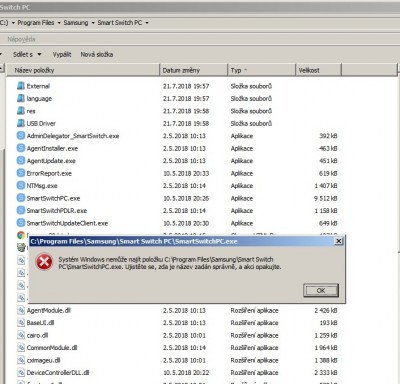
Task: Select SmartSwitchPC.exe application icon
Action: coord(21,198)
